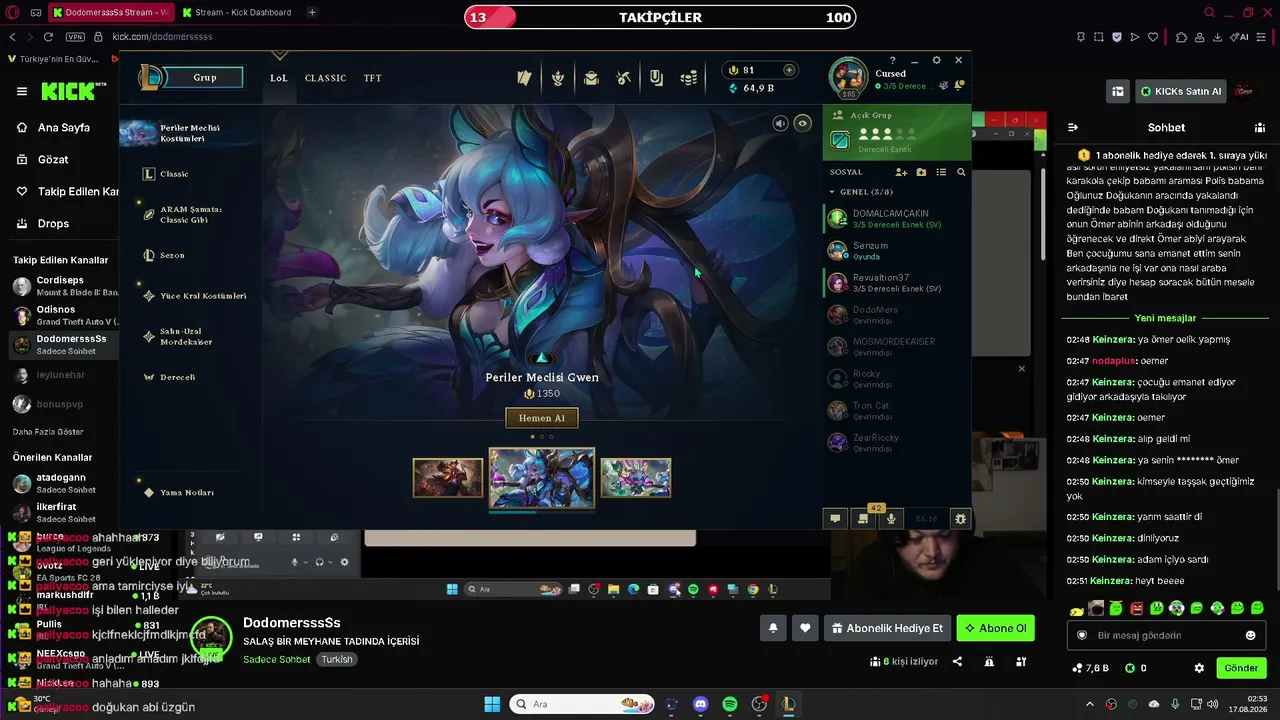Viewport: 1280px width, 720px height.
Task: Open the Kick hamburger menu
Action: point(22,91)
